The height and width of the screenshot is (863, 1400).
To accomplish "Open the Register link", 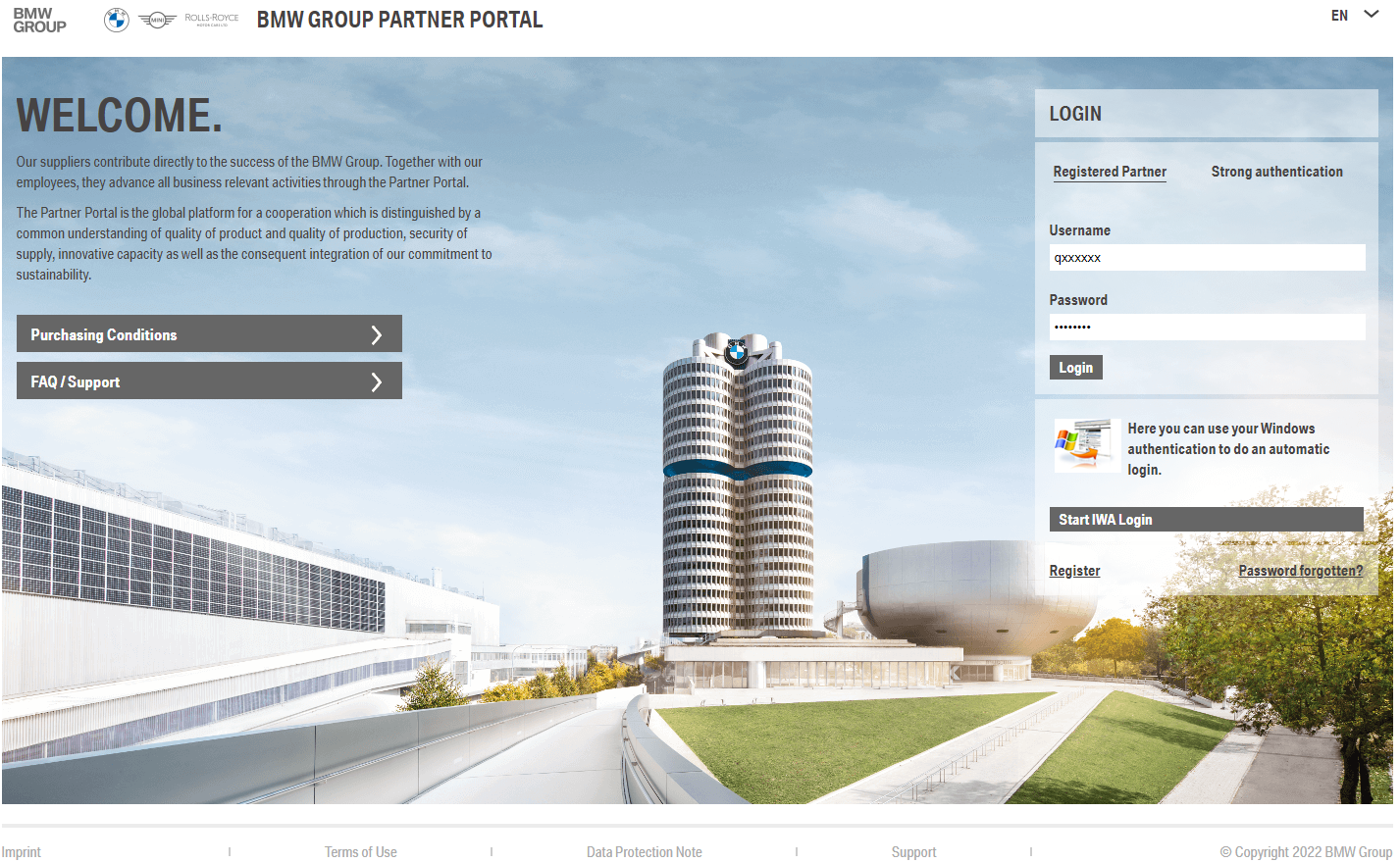I will pos(1074,571).
